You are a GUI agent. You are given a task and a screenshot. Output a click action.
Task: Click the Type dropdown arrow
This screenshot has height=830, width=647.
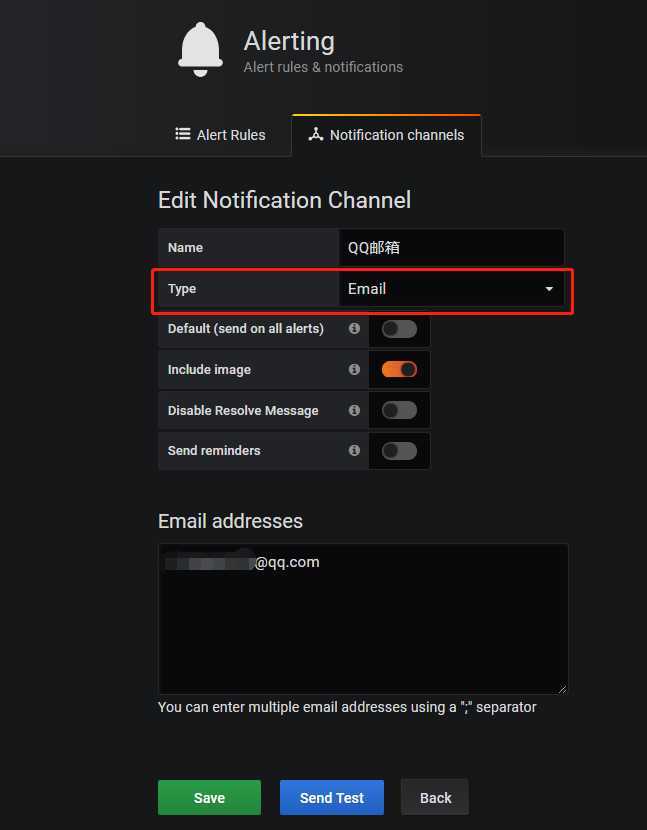point(549,289)
